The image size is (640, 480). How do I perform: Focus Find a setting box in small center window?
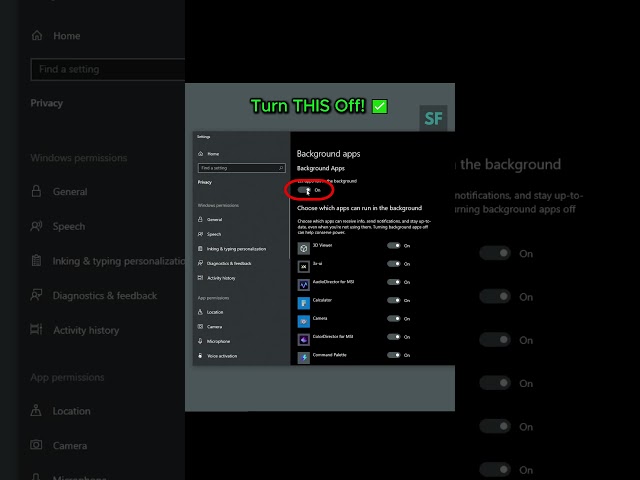tap(242, 168)
